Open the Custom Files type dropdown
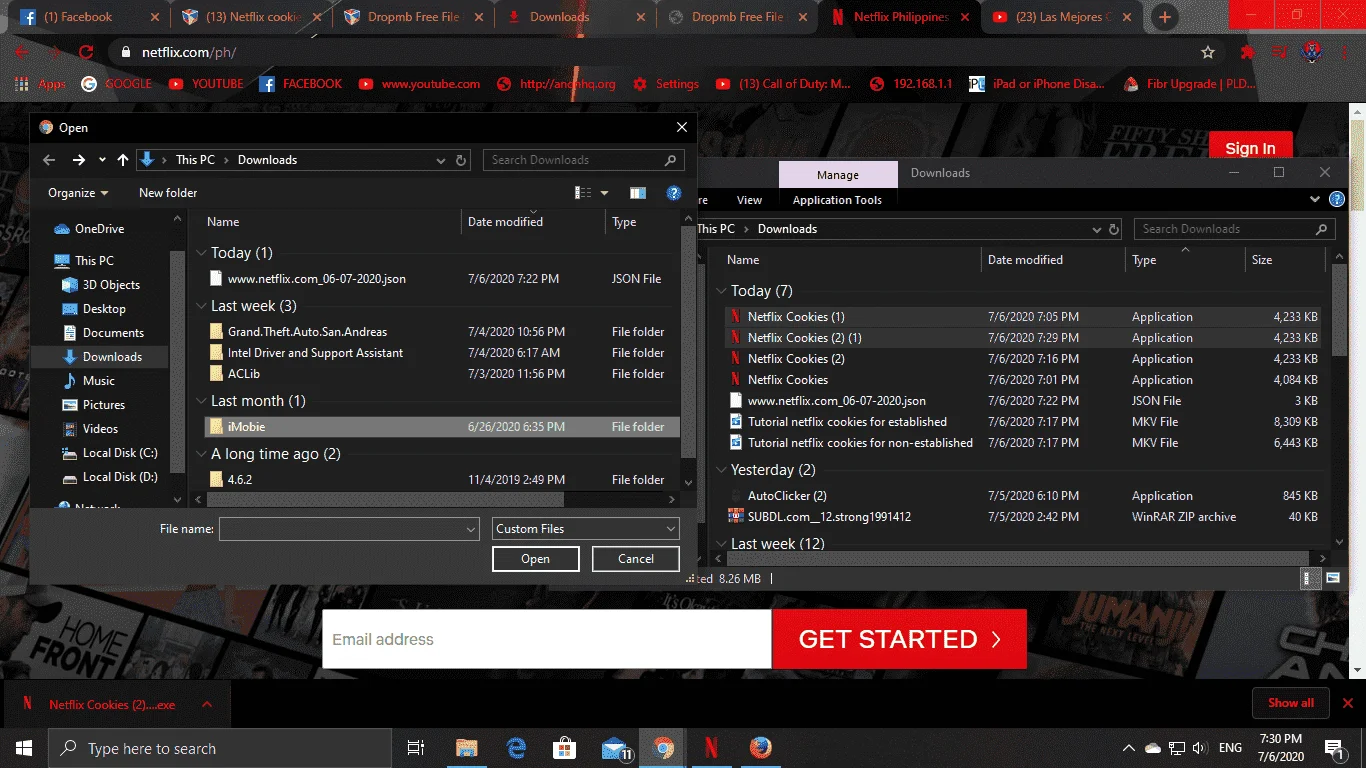Image resolution: width=1366 pixels, height=768 pixels. pyautogui.click(x=586, y=529)
